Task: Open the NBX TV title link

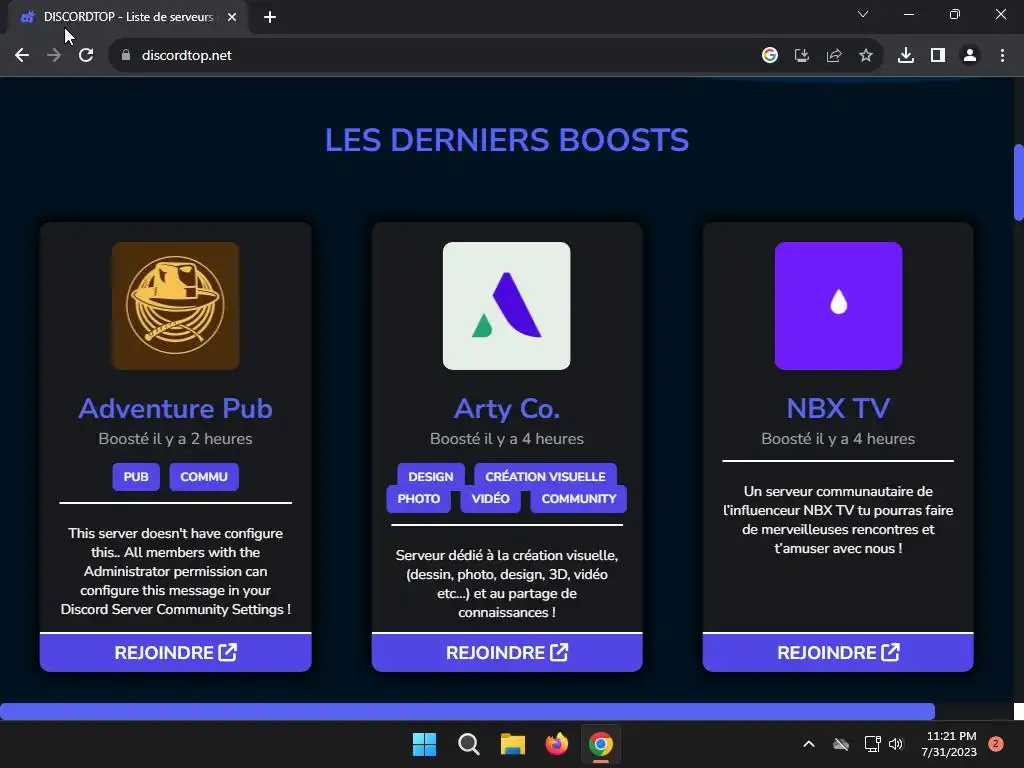Action: (839, 409)
